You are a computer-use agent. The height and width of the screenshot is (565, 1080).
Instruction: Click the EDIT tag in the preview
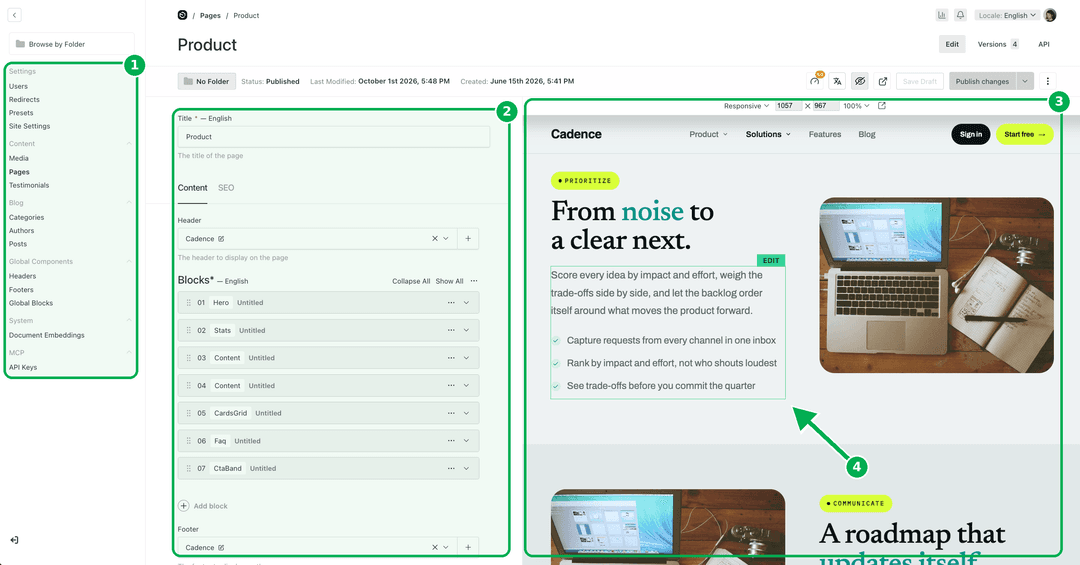[771, 260]
